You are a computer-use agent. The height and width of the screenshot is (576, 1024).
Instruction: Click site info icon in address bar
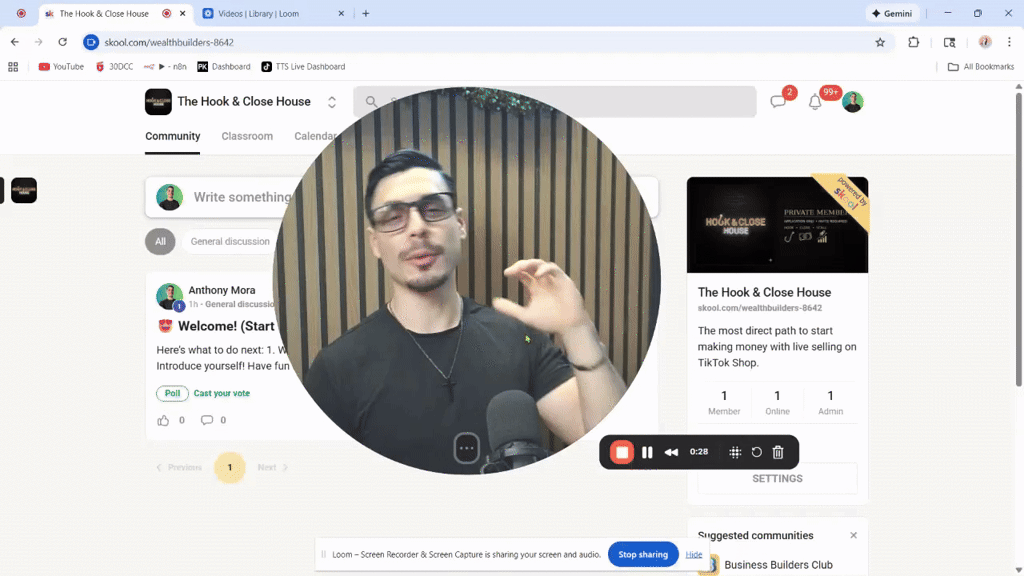pos(91,42)
